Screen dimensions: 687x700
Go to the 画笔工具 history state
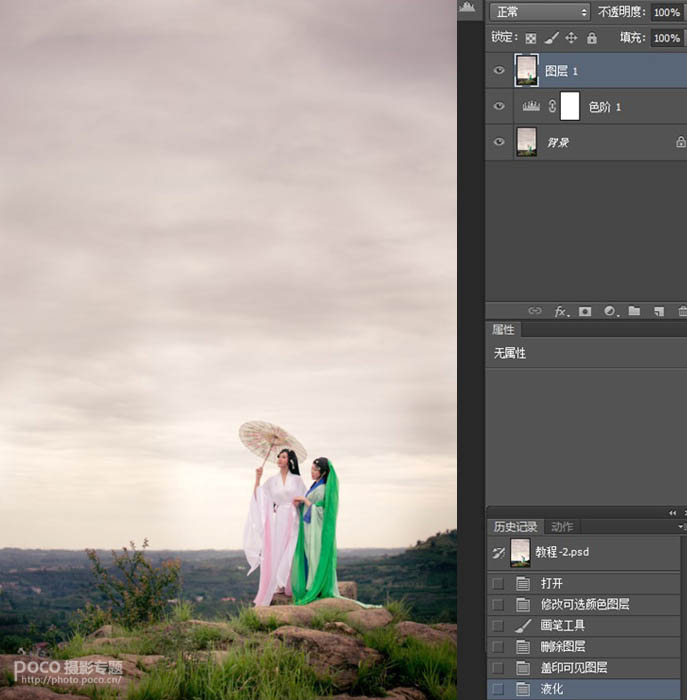click(x=584, y=626)
